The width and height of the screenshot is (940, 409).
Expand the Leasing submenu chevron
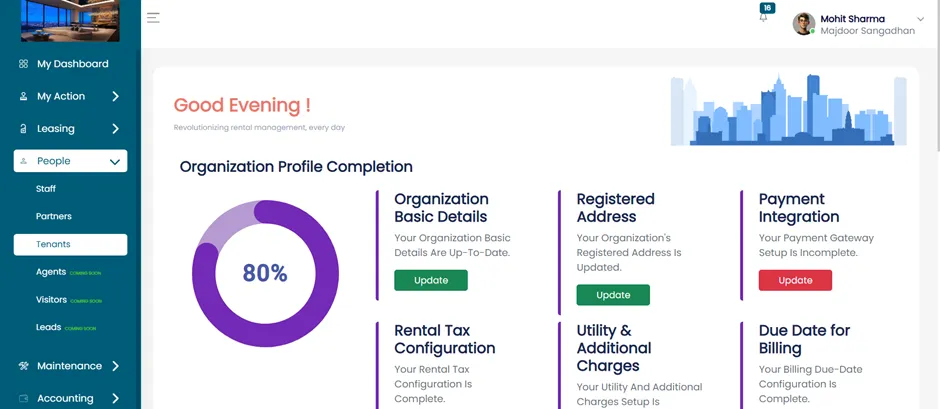click(x=115, y=128)
